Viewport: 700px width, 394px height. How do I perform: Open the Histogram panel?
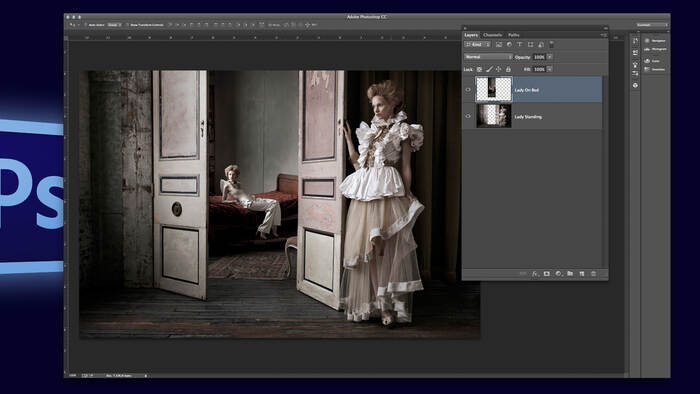(655, 49)
